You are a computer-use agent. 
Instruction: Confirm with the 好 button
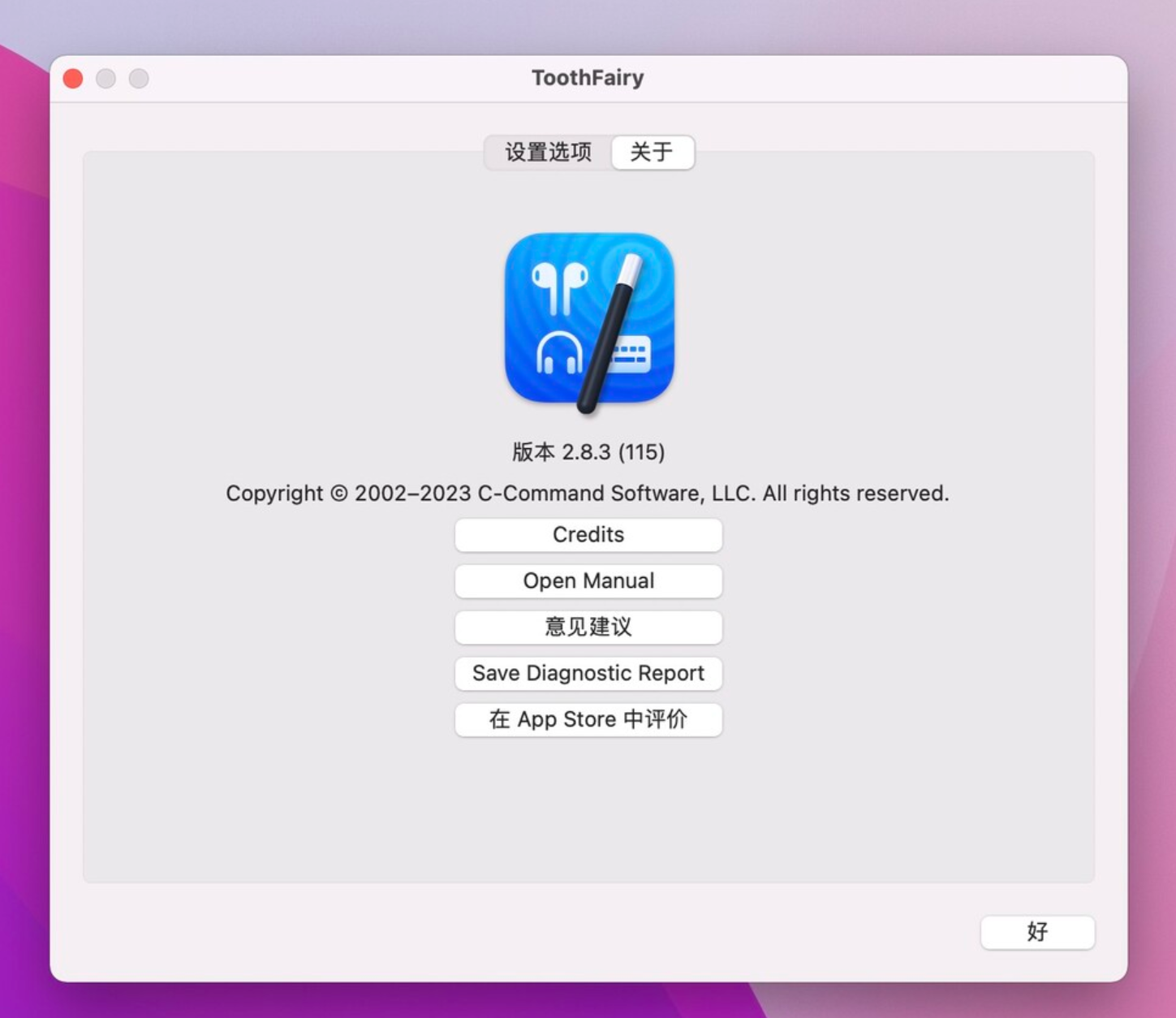pyautogui.click(x=1037, y=932)
